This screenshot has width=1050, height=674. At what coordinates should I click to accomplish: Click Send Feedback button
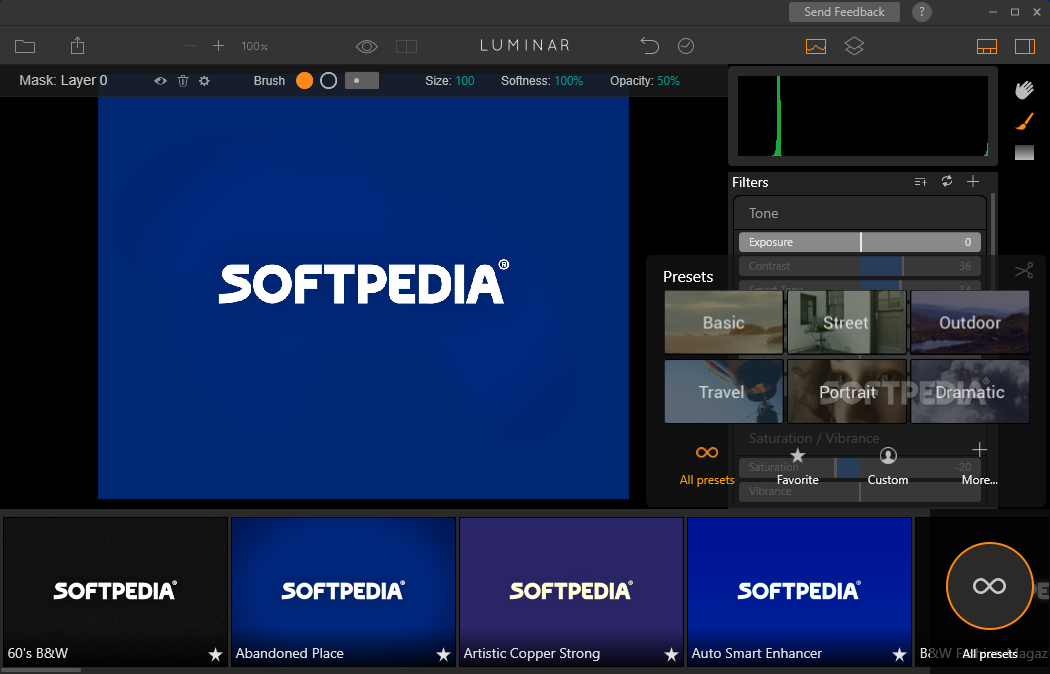(x=844, y=12)
